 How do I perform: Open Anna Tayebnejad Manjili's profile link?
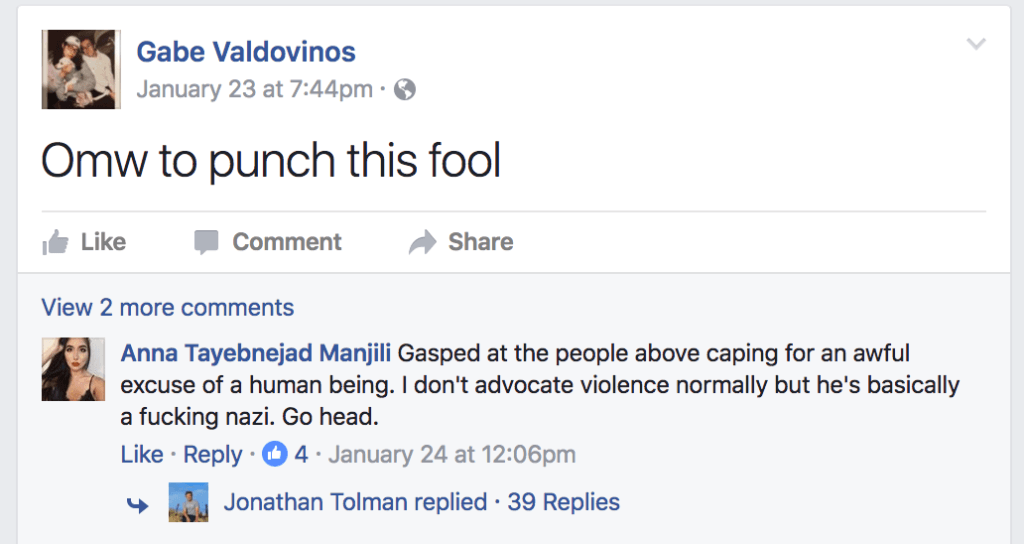[255, 353]
